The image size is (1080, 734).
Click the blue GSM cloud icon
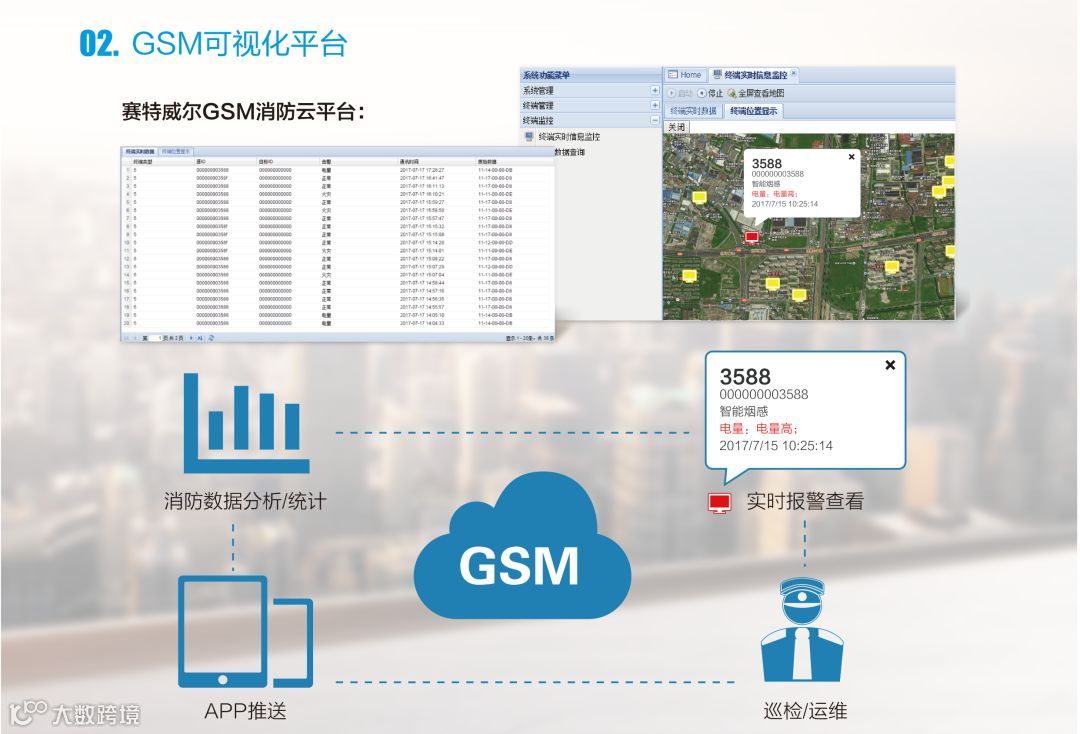[521, 547]
